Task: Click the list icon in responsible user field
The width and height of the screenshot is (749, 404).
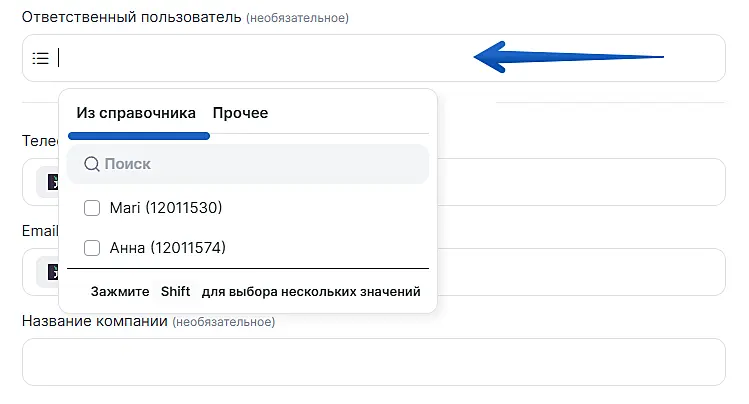Action: point(41,58)
